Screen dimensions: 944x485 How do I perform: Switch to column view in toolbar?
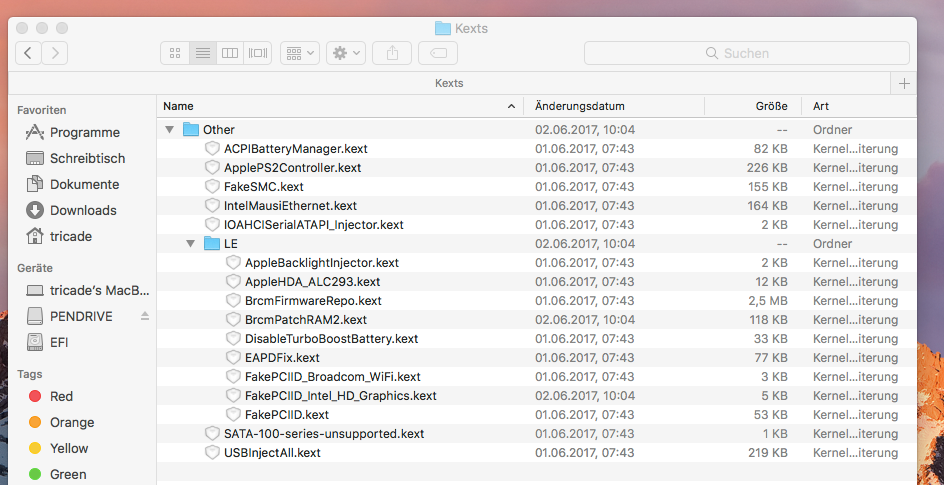click(x=230, y=53)
